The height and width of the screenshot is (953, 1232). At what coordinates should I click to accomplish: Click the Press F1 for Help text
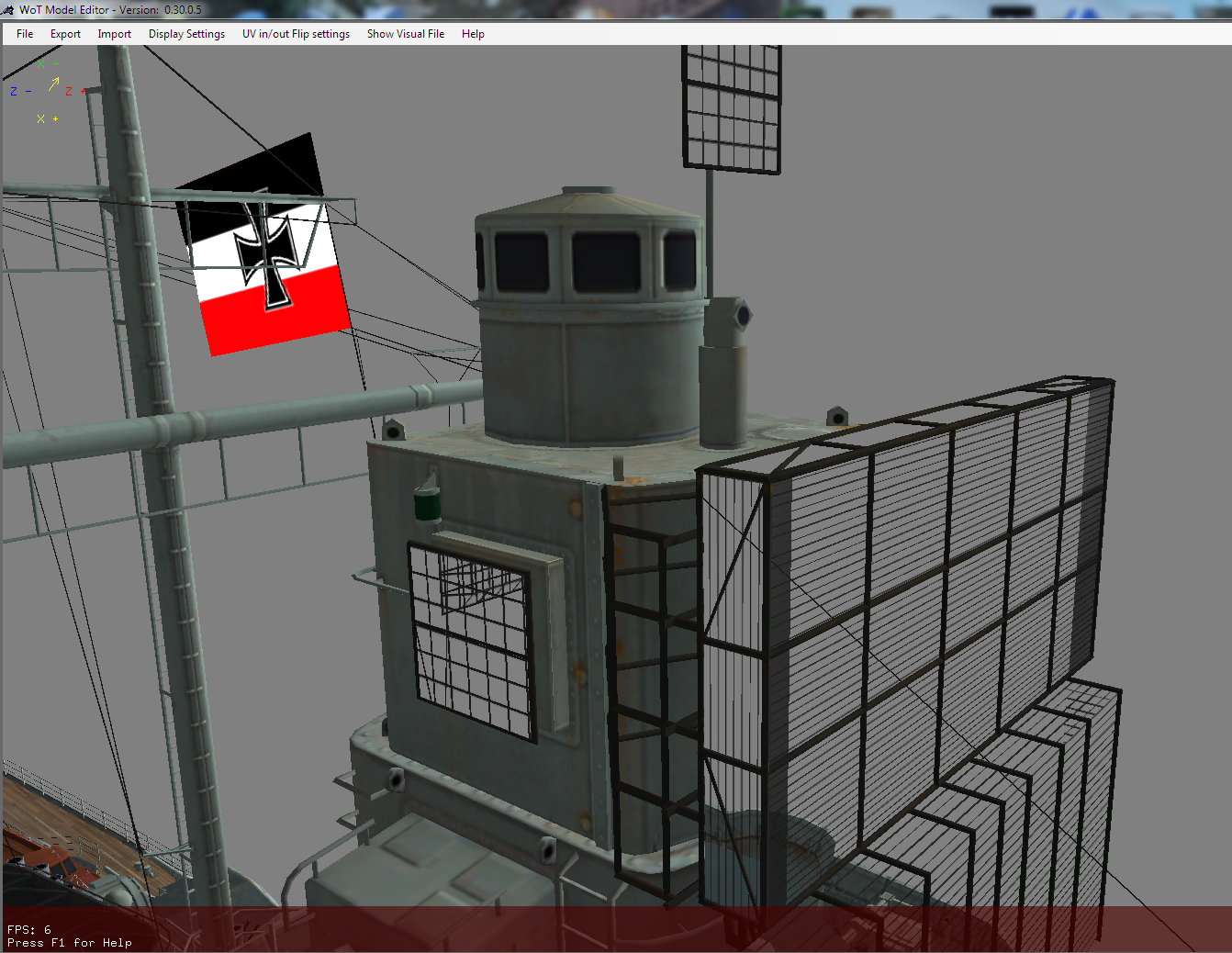pyautogui.click(x=70, y=943)
